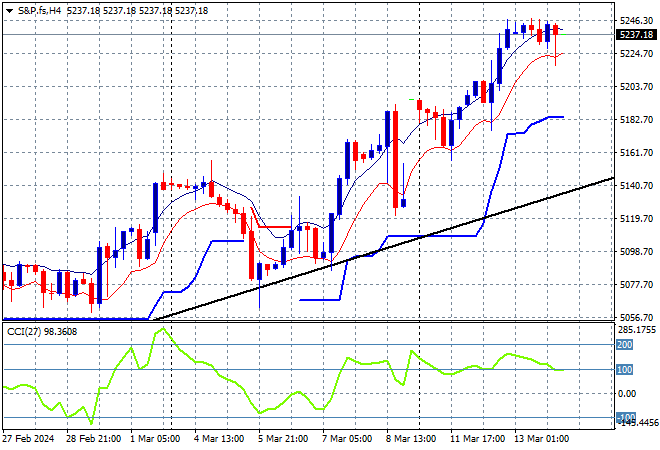Click the 285.1755 CCI scale maximum label
The width and height of the screenshot is (660, 450).
pos(637,329)
